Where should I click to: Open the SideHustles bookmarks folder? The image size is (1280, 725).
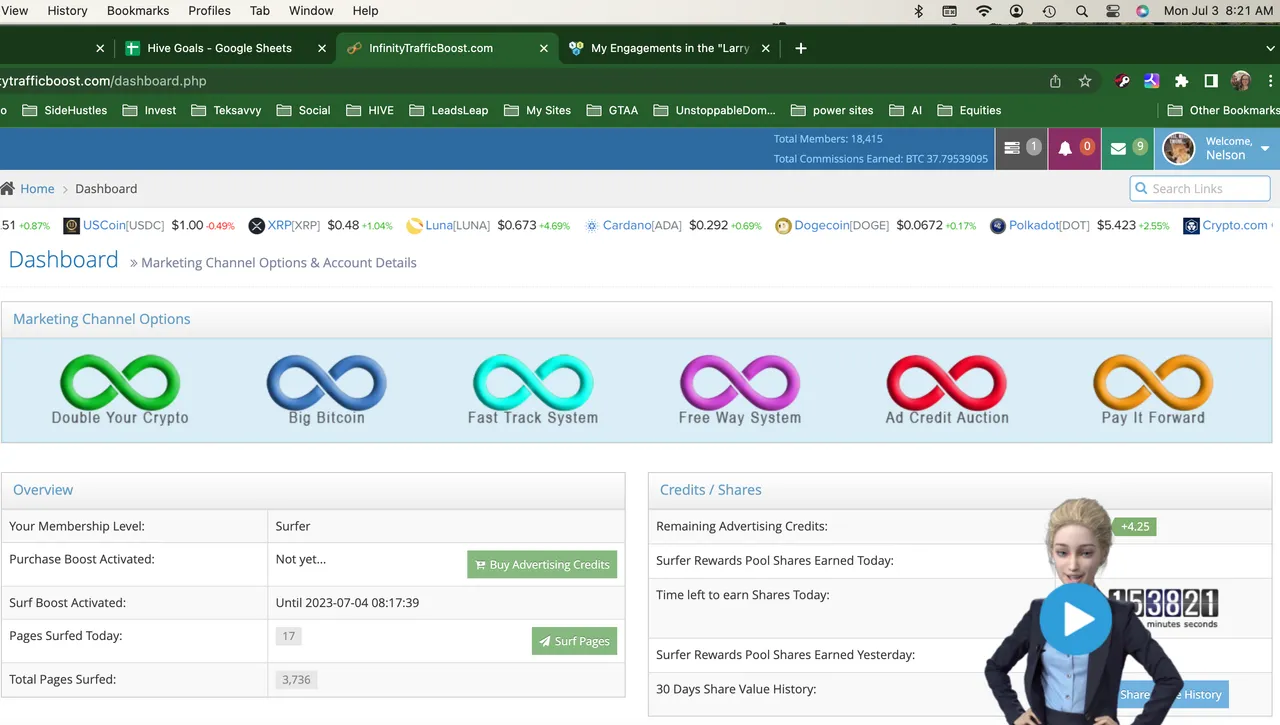pos(65,110)
